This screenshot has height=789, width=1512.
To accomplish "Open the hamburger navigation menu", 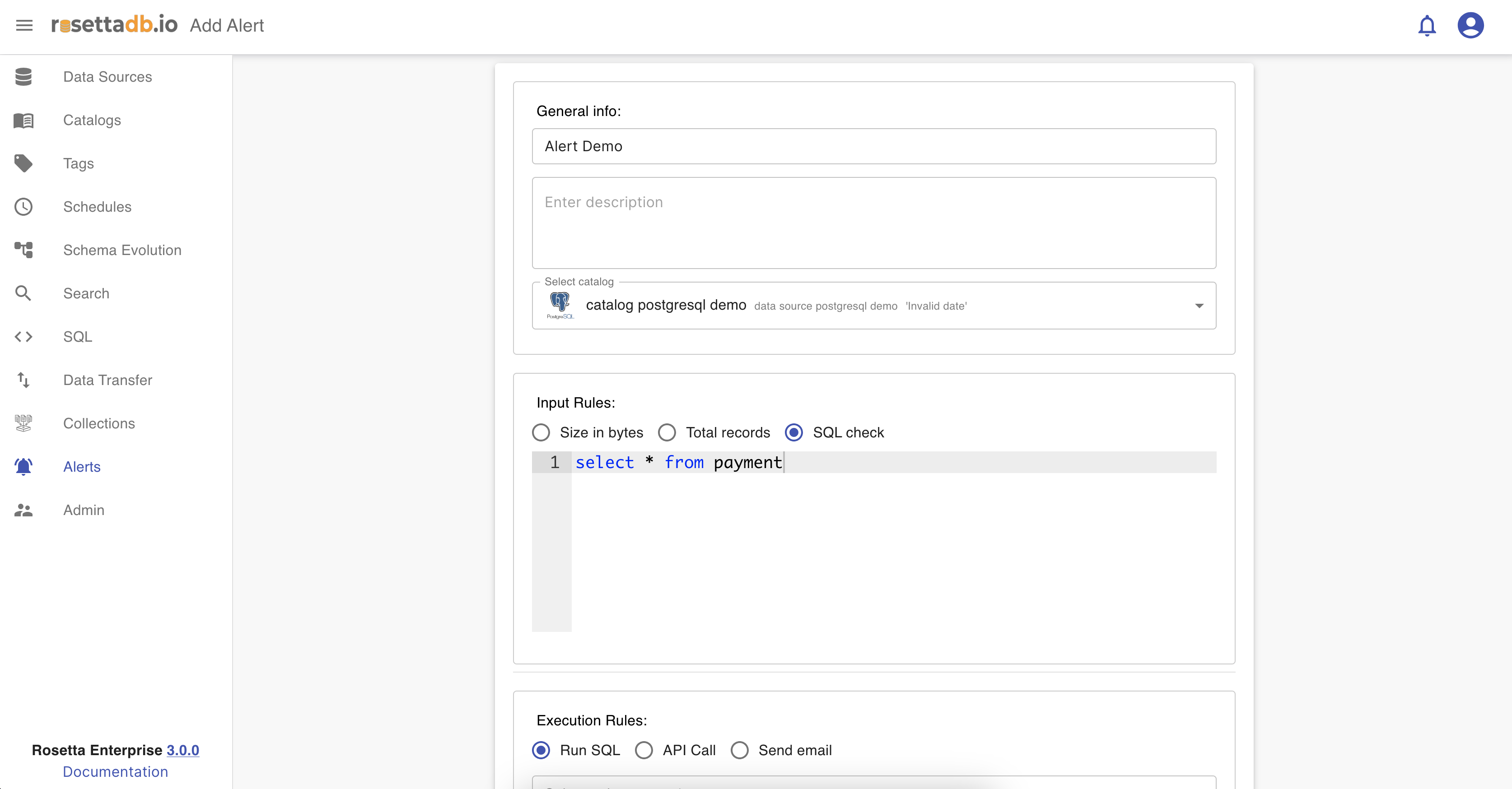I will tap(24, 25).
